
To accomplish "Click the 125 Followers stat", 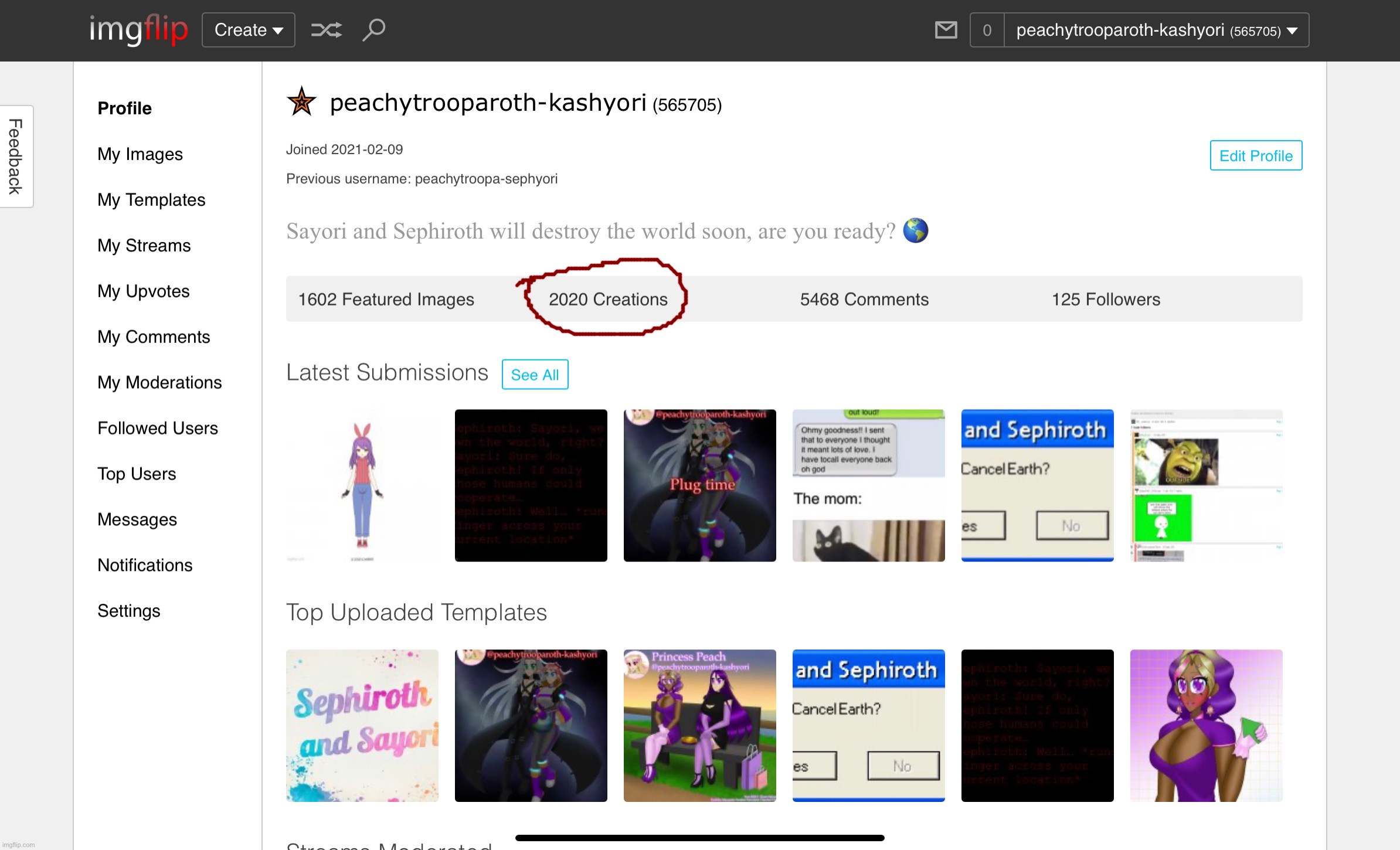I will pos(1106,300).
